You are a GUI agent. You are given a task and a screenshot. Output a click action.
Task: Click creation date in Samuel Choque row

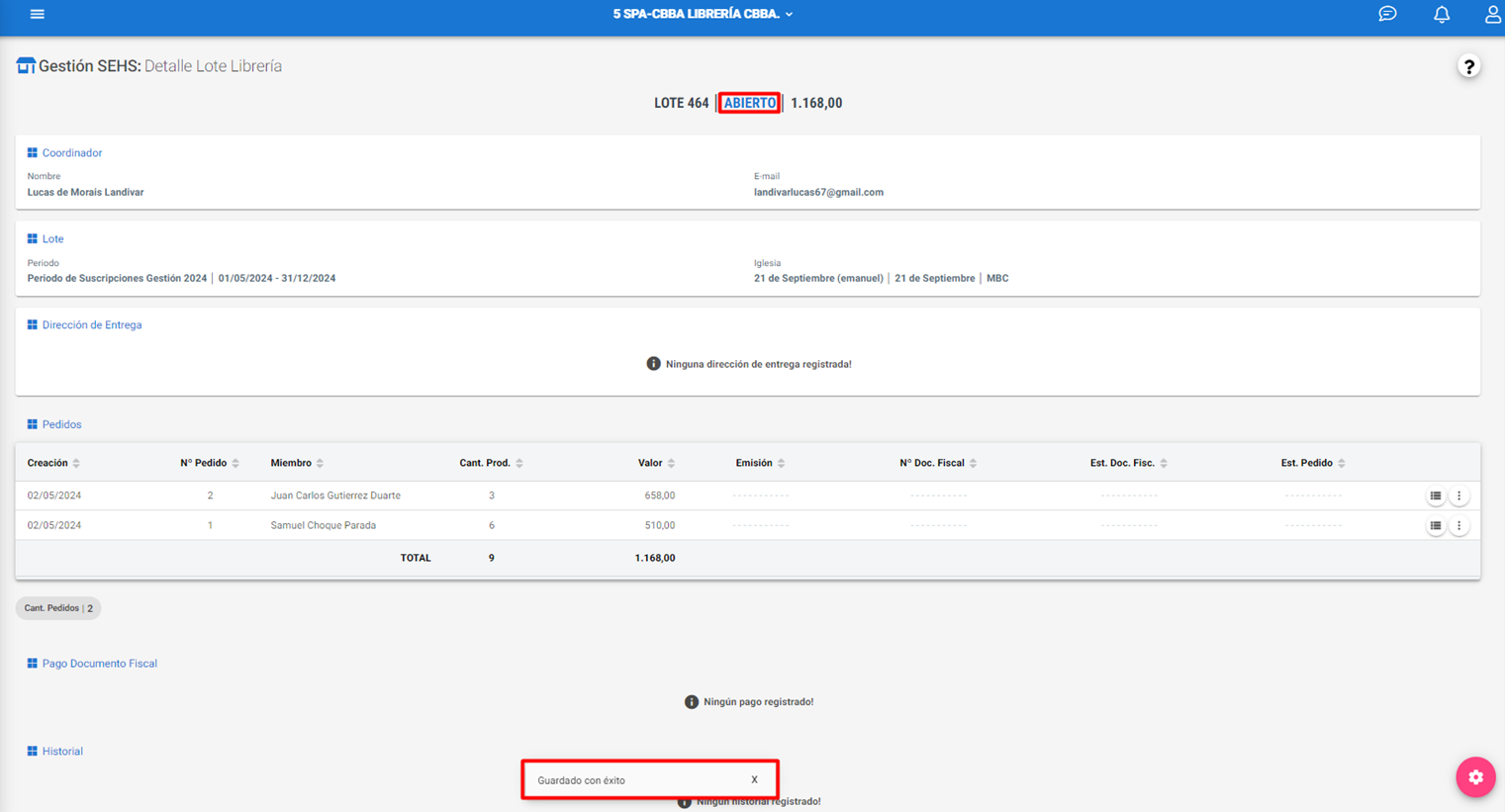(53, 525)
